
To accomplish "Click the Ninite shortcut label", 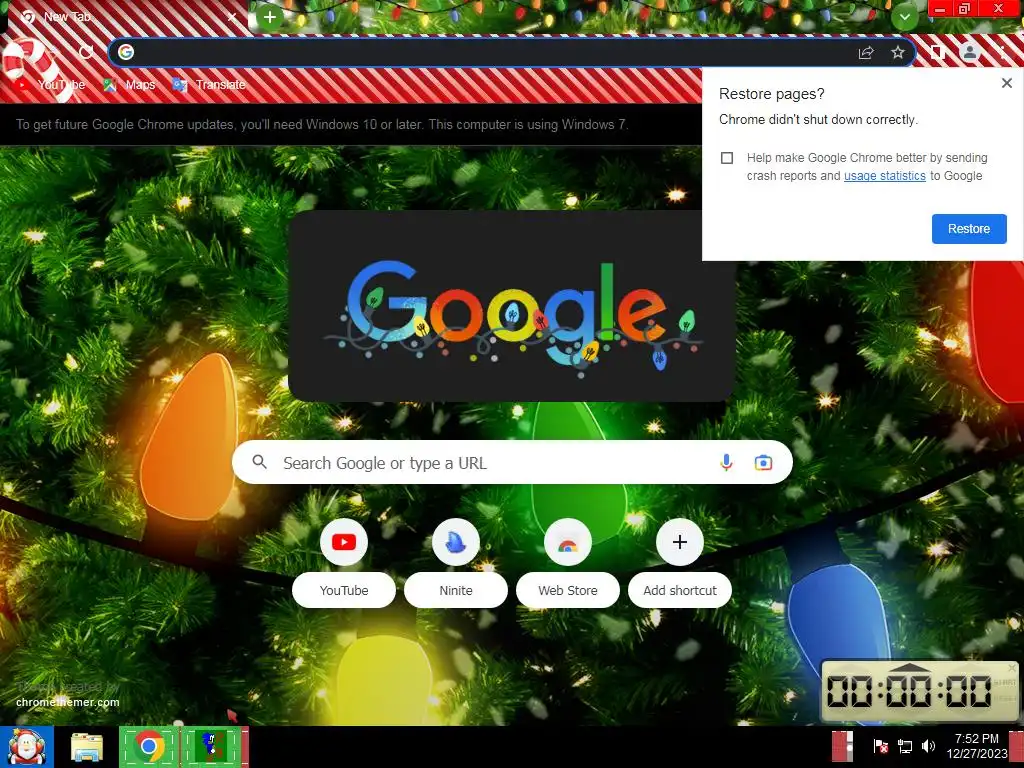I will [456, 590].
